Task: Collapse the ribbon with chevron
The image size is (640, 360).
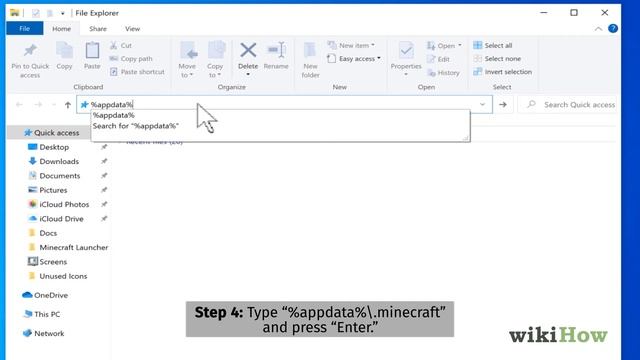Action: [x=598, y=29]
